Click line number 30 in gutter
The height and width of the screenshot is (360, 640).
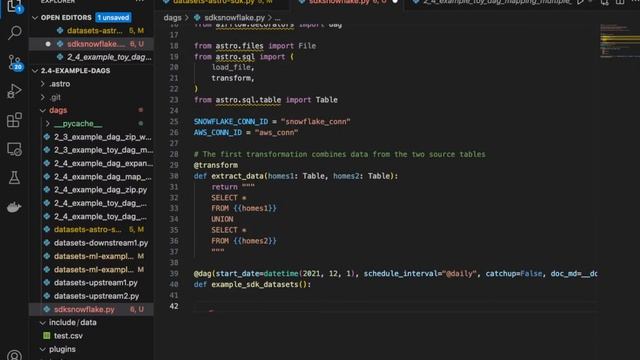click(174, 176)
